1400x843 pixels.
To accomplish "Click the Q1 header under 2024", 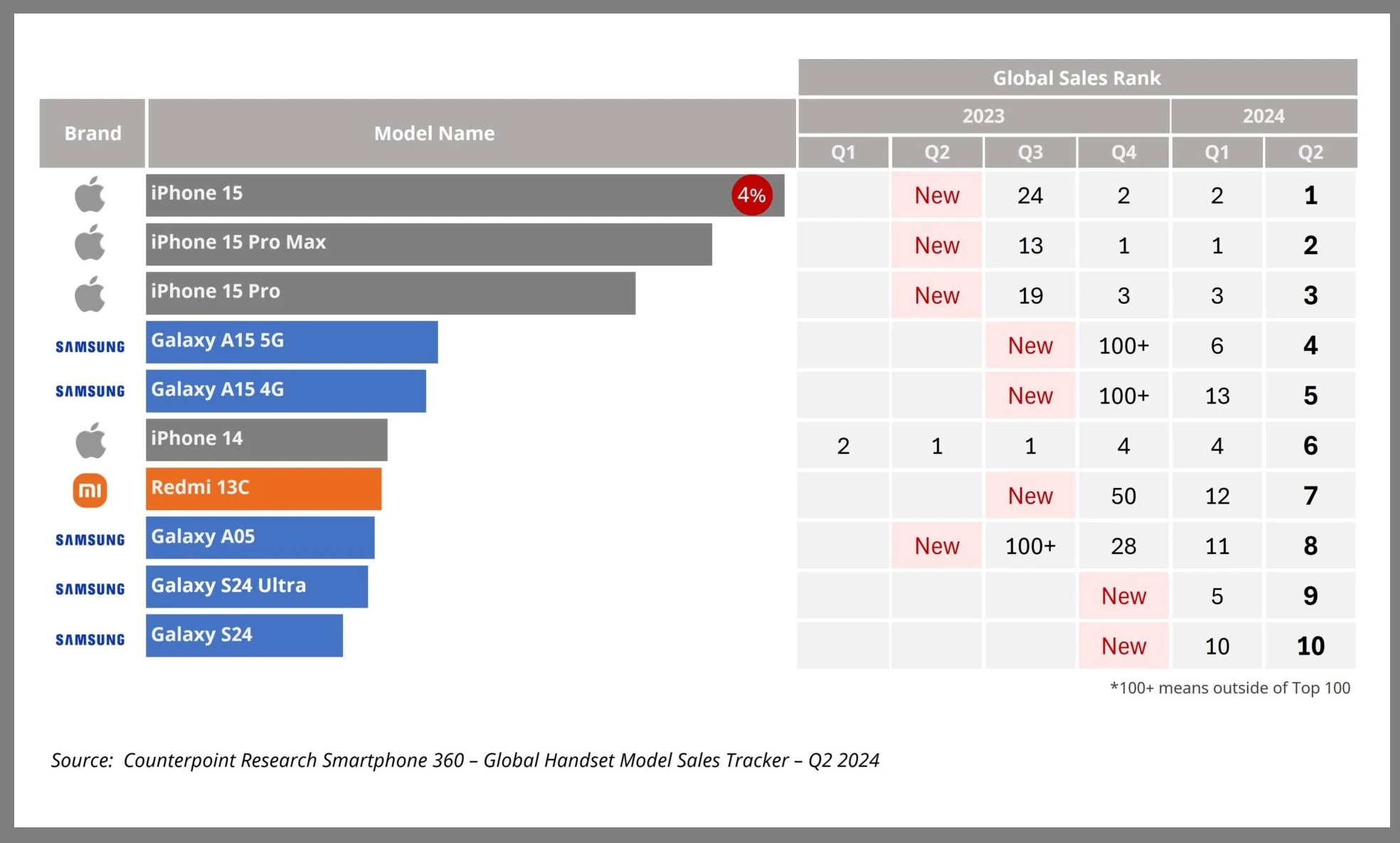I will pos(1217,152).
